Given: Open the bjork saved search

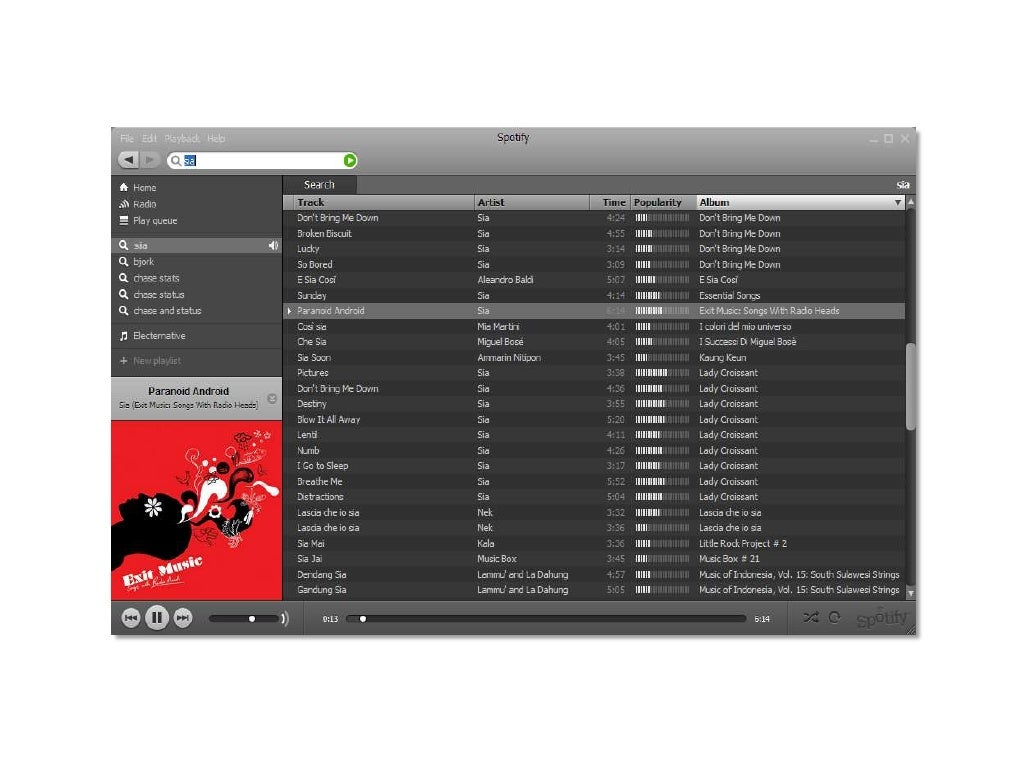Looking at the screenshot, I should pyautogui.click(x=143, y=262).
